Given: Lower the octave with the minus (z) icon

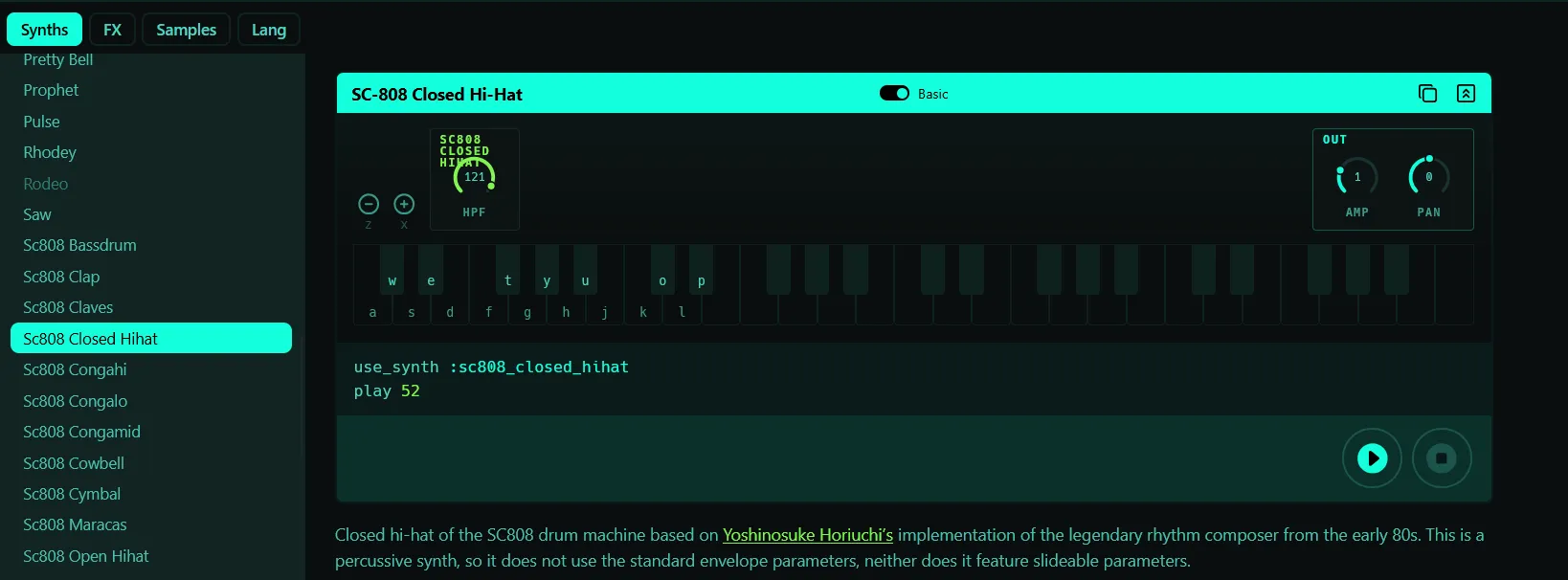Looking at the screenshot, I should point(369,204).
